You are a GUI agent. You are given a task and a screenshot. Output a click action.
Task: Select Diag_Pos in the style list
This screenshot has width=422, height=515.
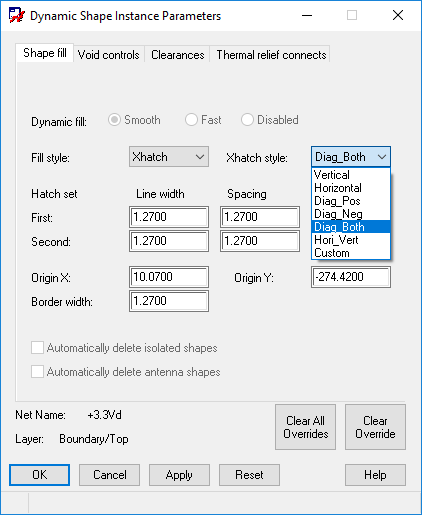point(351,201)
